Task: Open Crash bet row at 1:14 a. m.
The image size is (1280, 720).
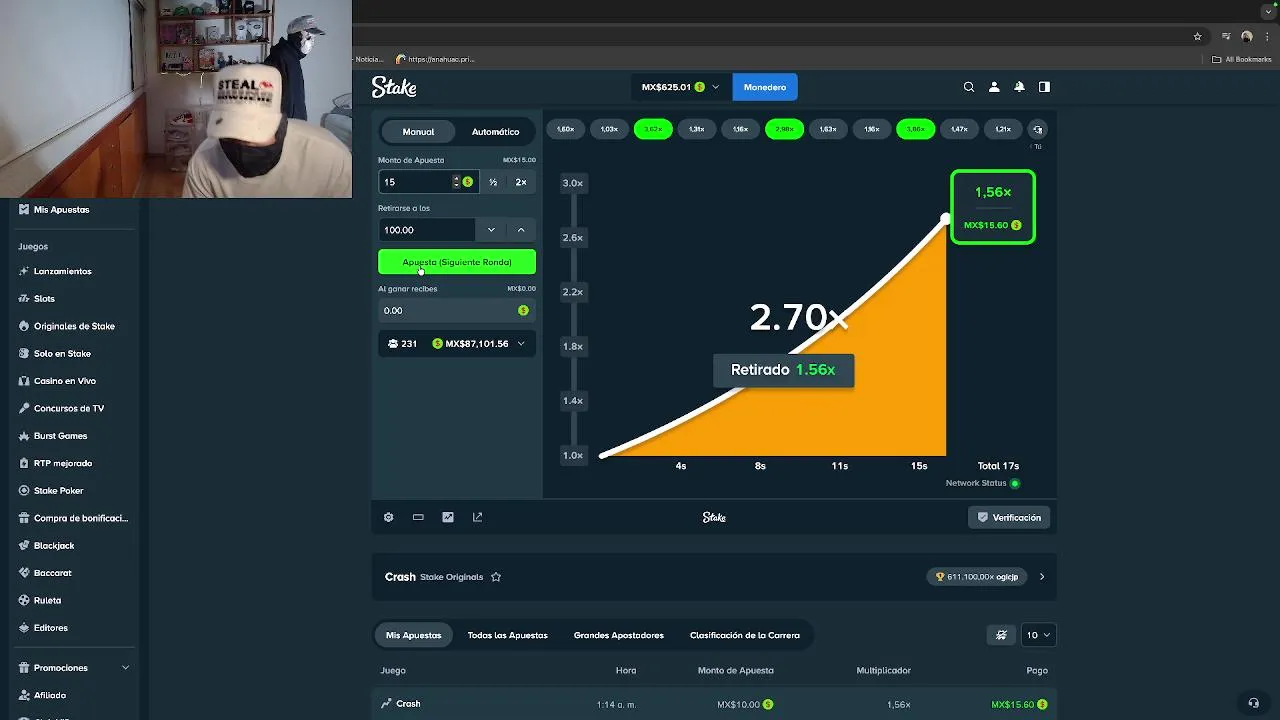Action: (x=714, y=704)
